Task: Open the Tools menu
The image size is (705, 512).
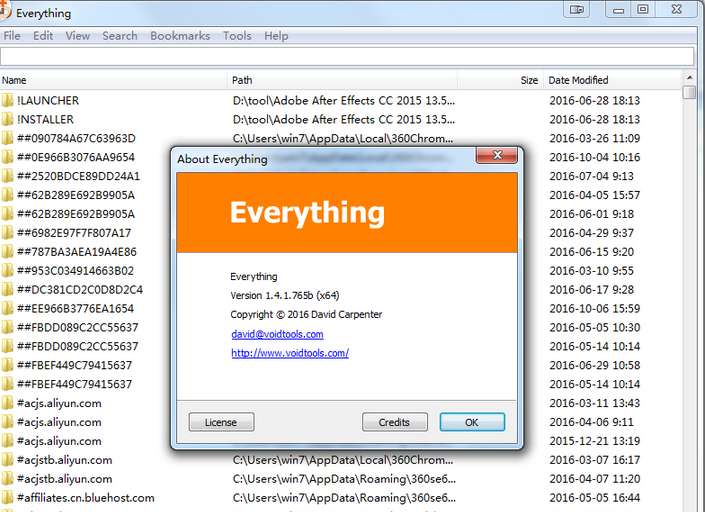Action: (x=237, y=36)
